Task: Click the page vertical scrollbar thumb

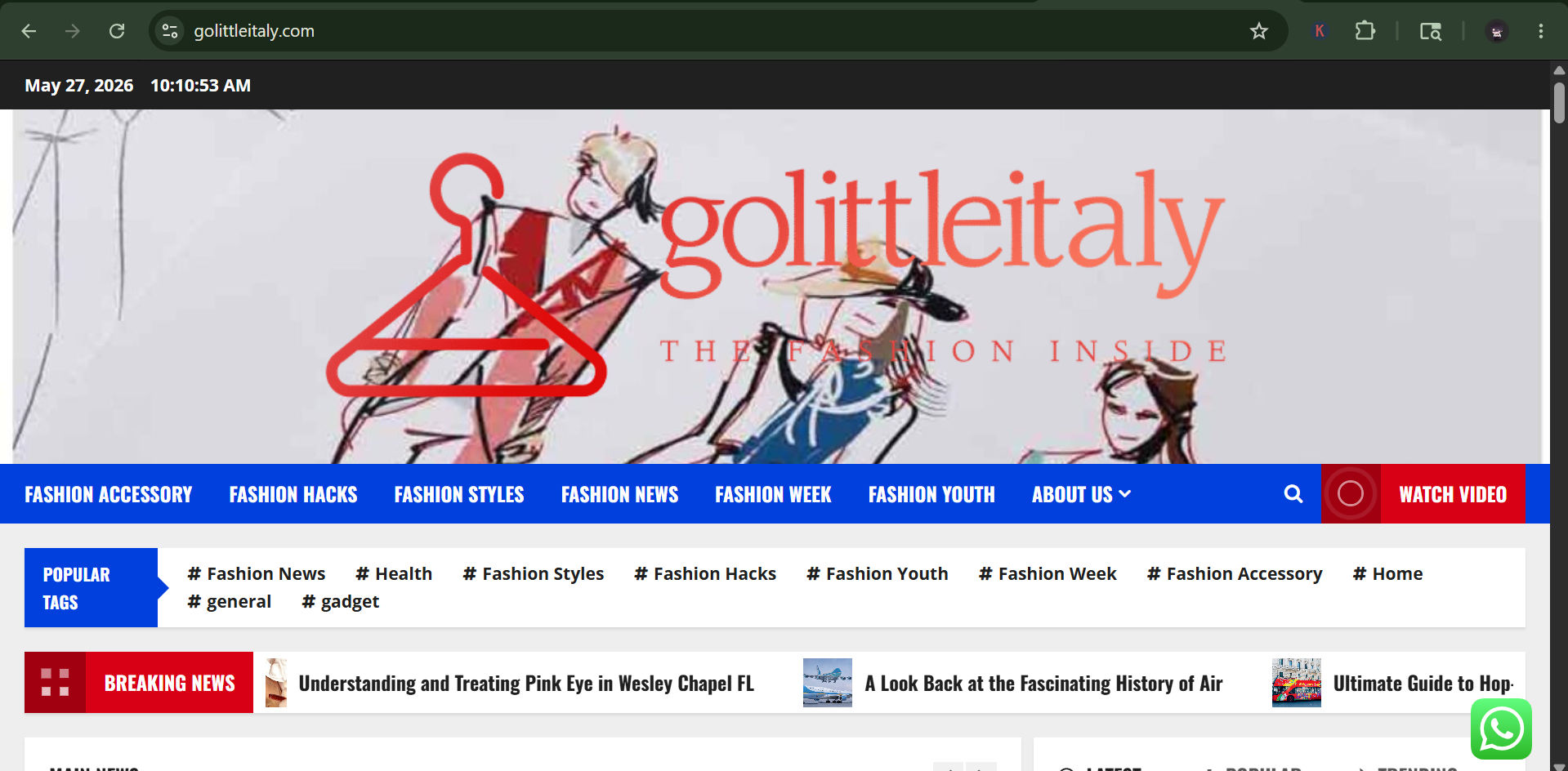Action: (x=1559, y=102)
